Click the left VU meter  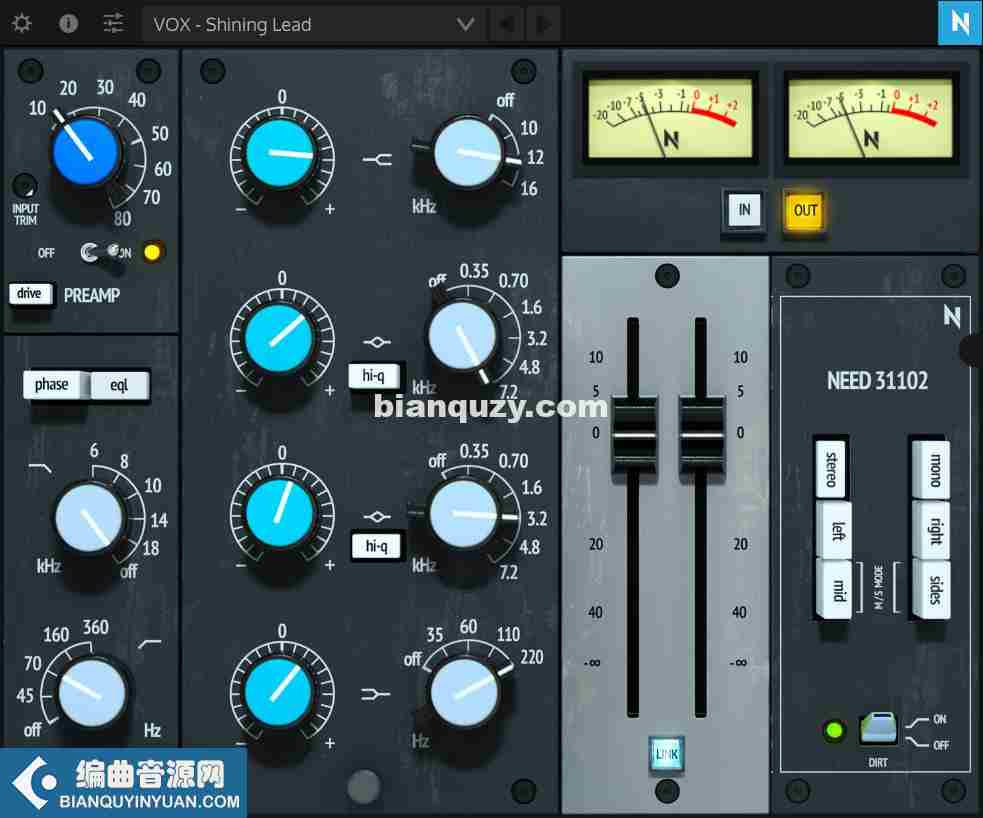(x=670, y=118)
